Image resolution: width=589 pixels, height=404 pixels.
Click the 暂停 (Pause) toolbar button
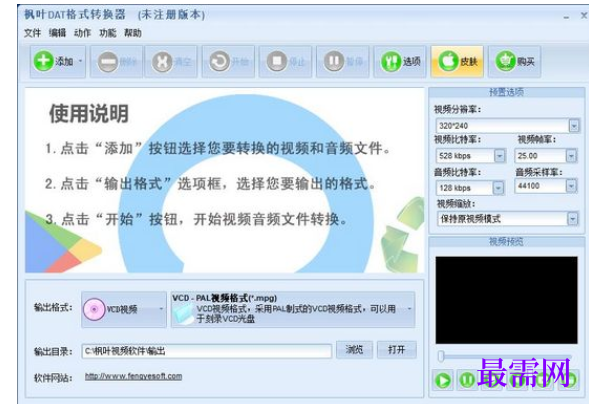(343, 62)
